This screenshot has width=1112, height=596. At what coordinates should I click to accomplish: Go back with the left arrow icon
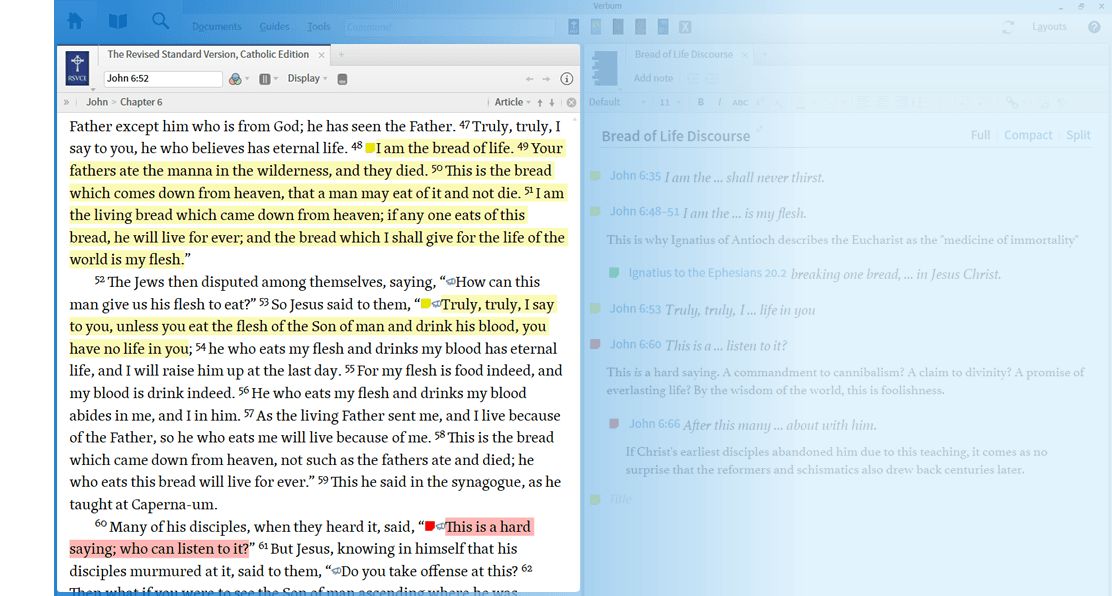click(x=529, y=79)
